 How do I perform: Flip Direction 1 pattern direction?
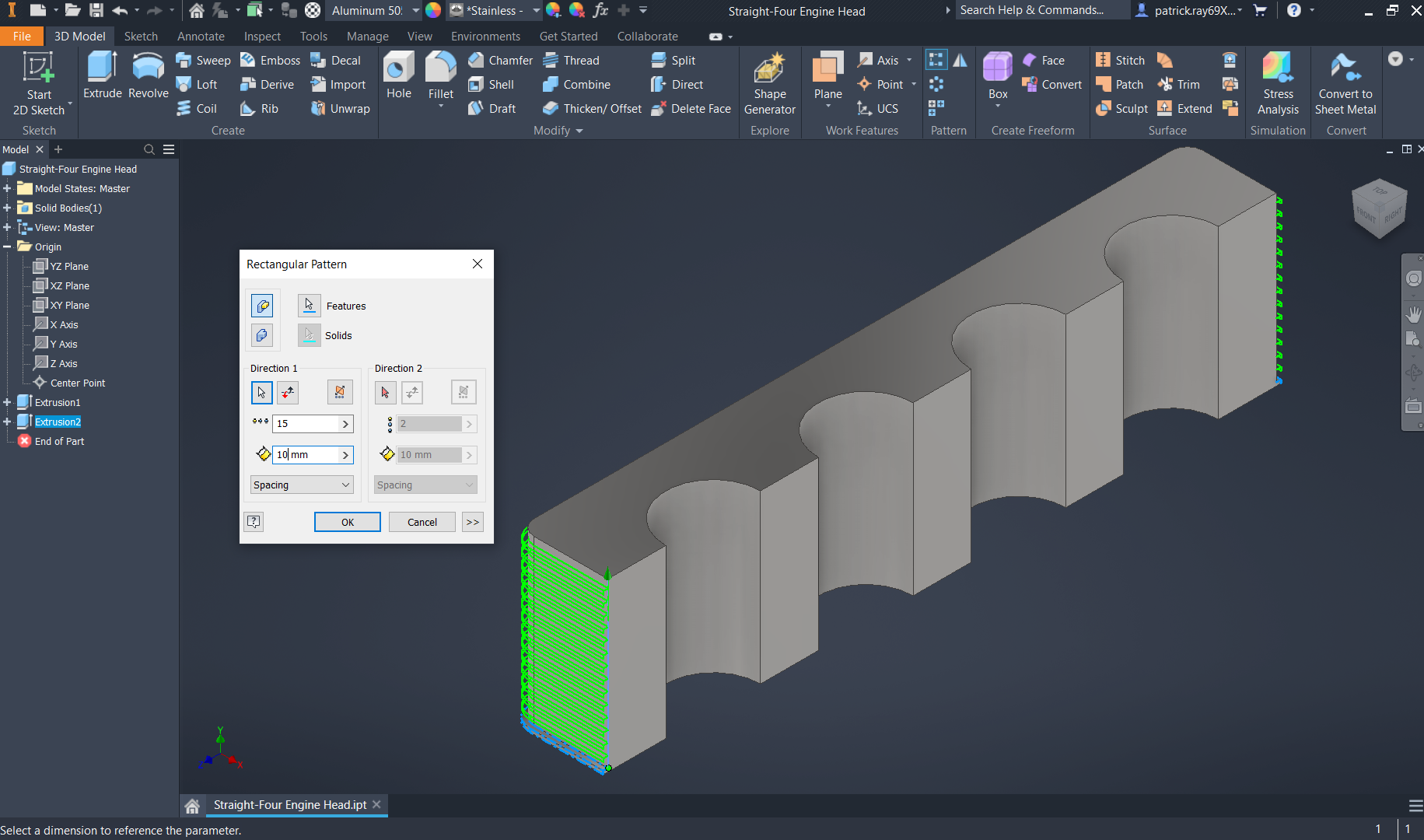(288, 393)
